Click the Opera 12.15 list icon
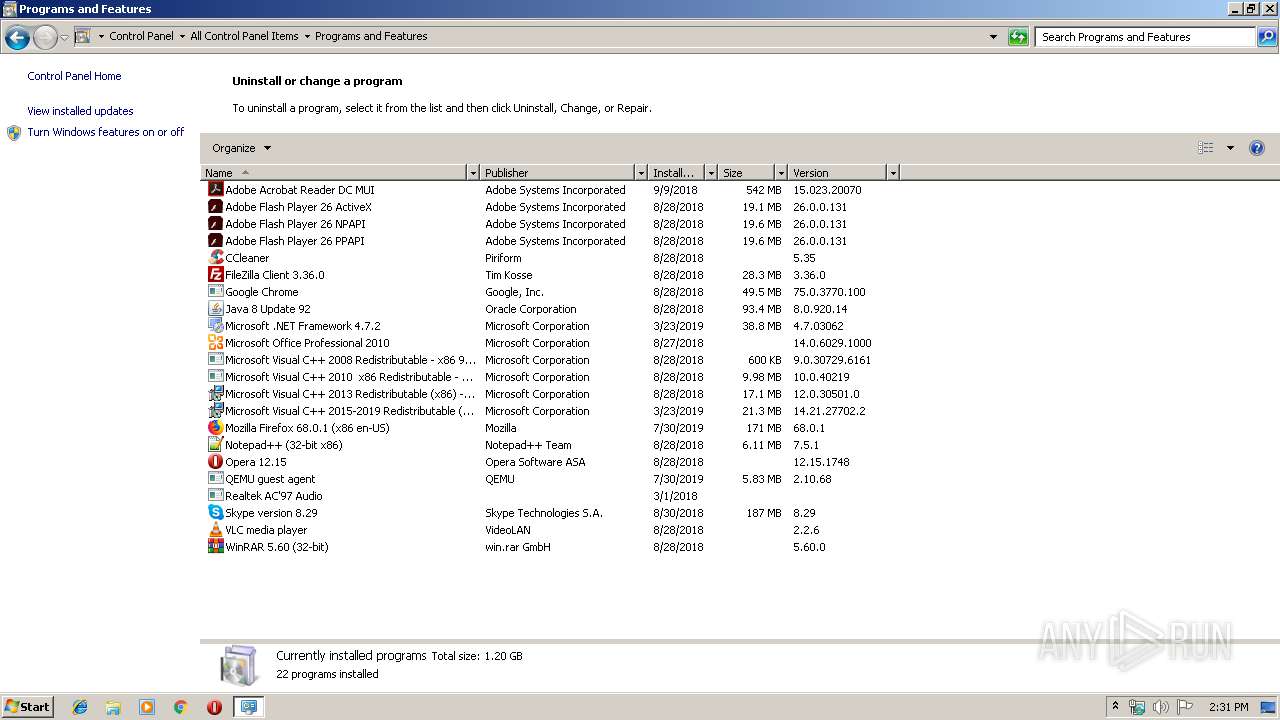The width and height of the screenshot is (1280, 720). tap(215, 461)
